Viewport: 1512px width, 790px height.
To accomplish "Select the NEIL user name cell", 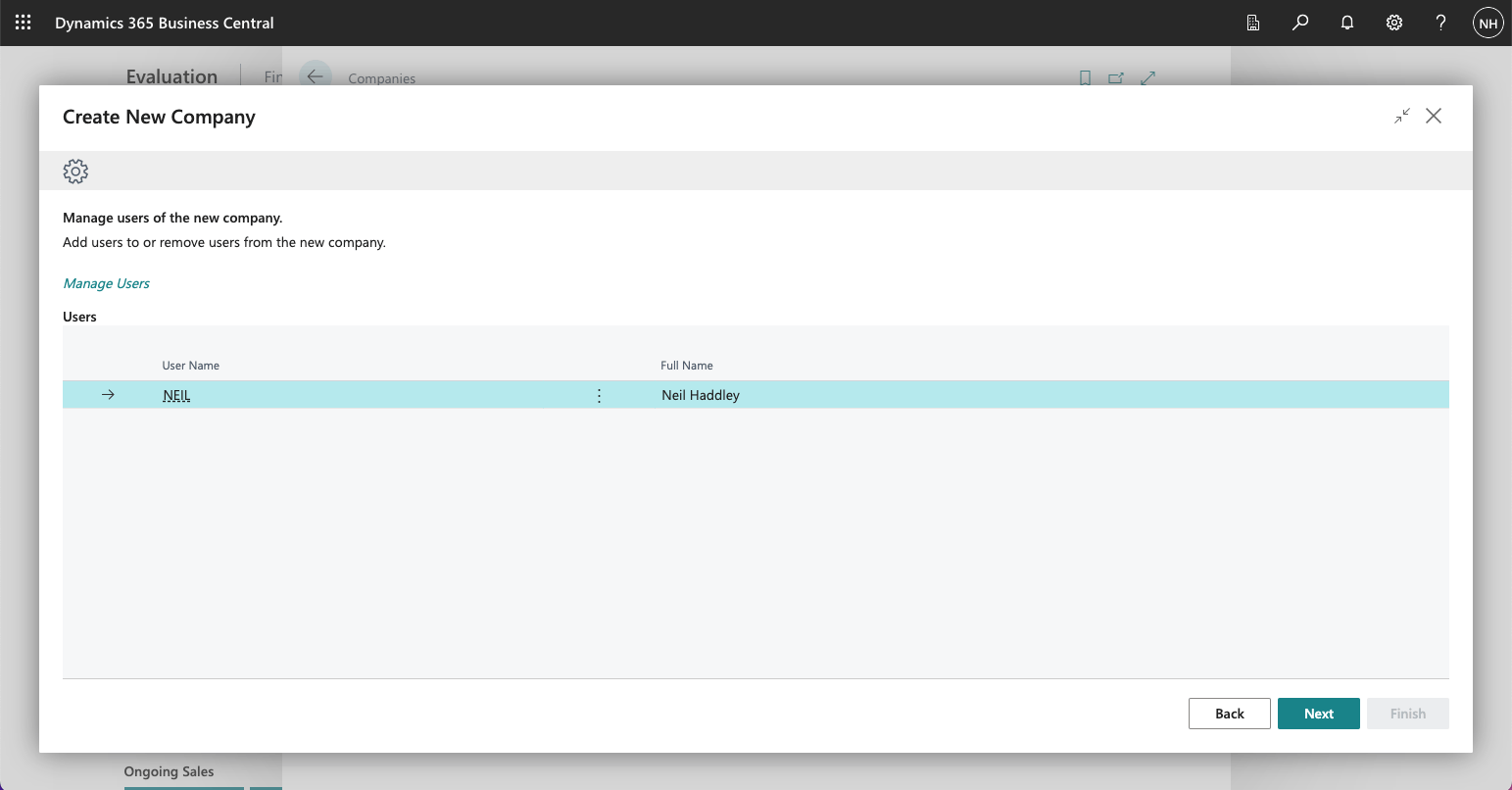I will (176, 395).
